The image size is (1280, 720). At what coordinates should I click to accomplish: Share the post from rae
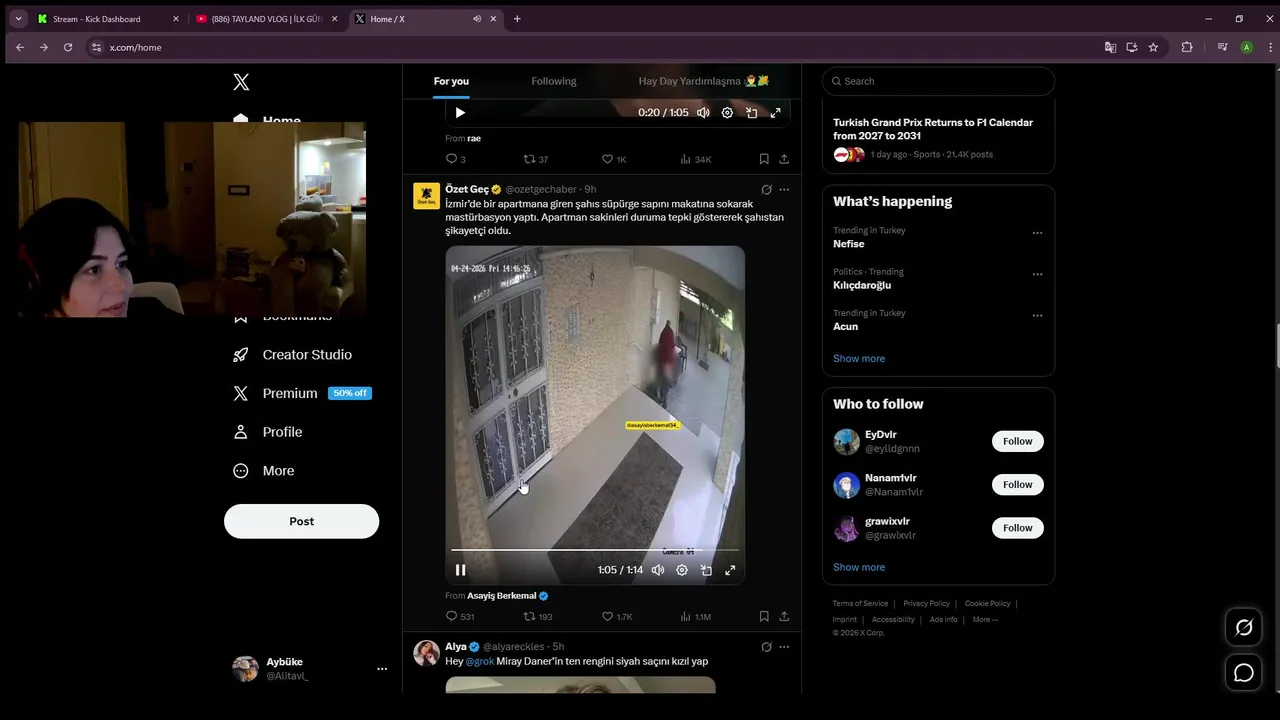point(784,159)
